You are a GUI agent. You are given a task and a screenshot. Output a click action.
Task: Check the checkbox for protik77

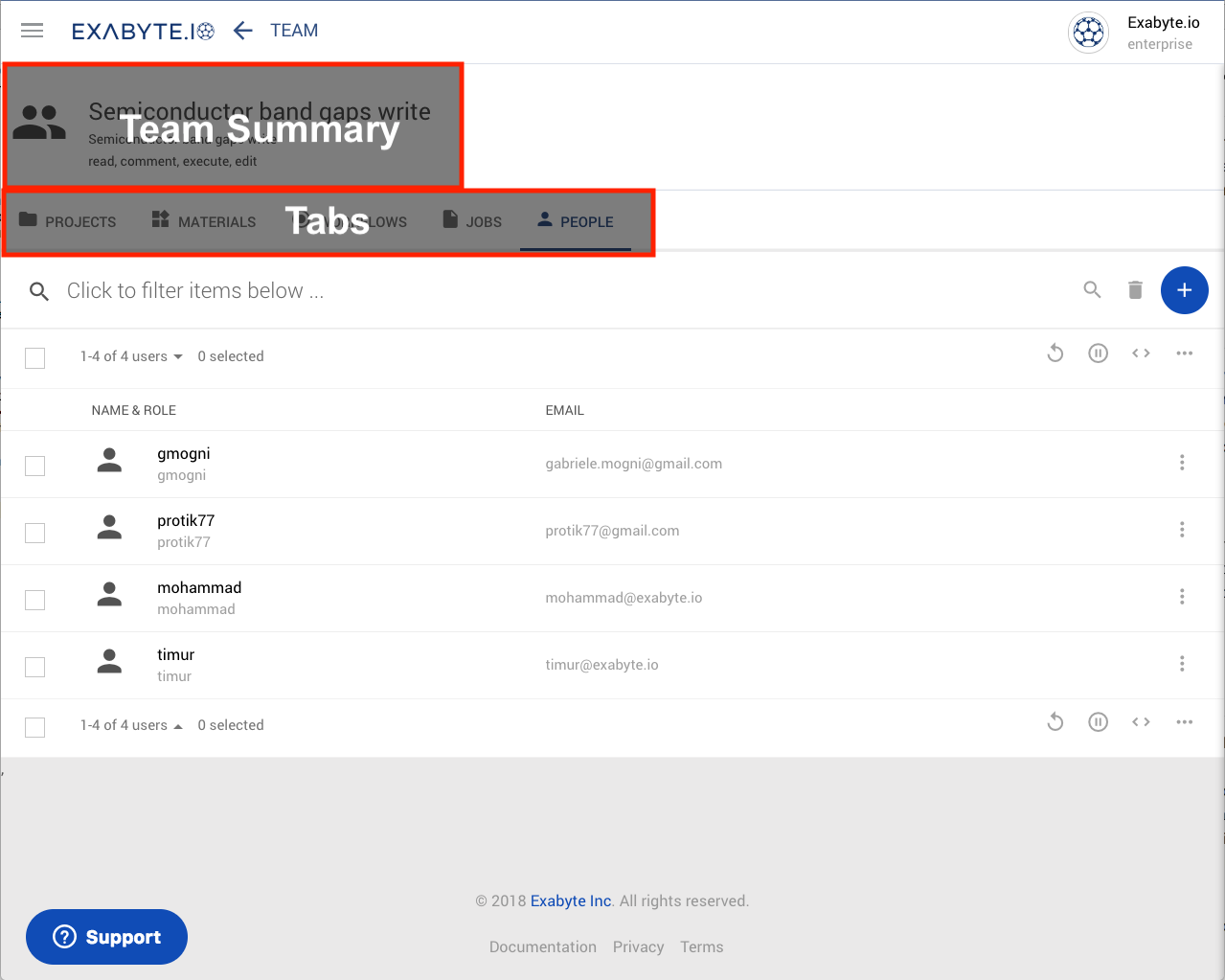click(x=35, y=533)
